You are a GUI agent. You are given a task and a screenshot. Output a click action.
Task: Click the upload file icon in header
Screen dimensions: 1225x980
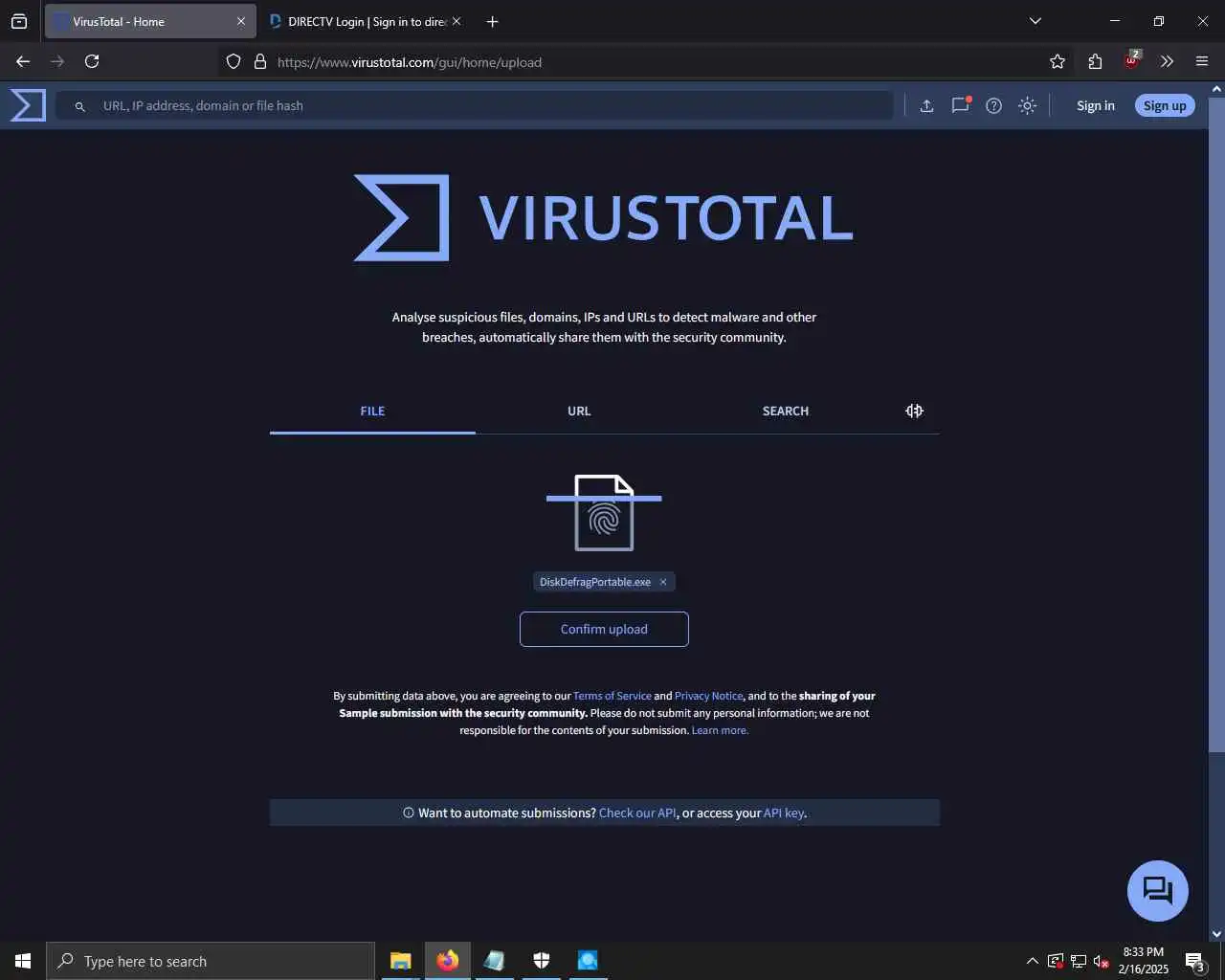(x=926, y=105)
